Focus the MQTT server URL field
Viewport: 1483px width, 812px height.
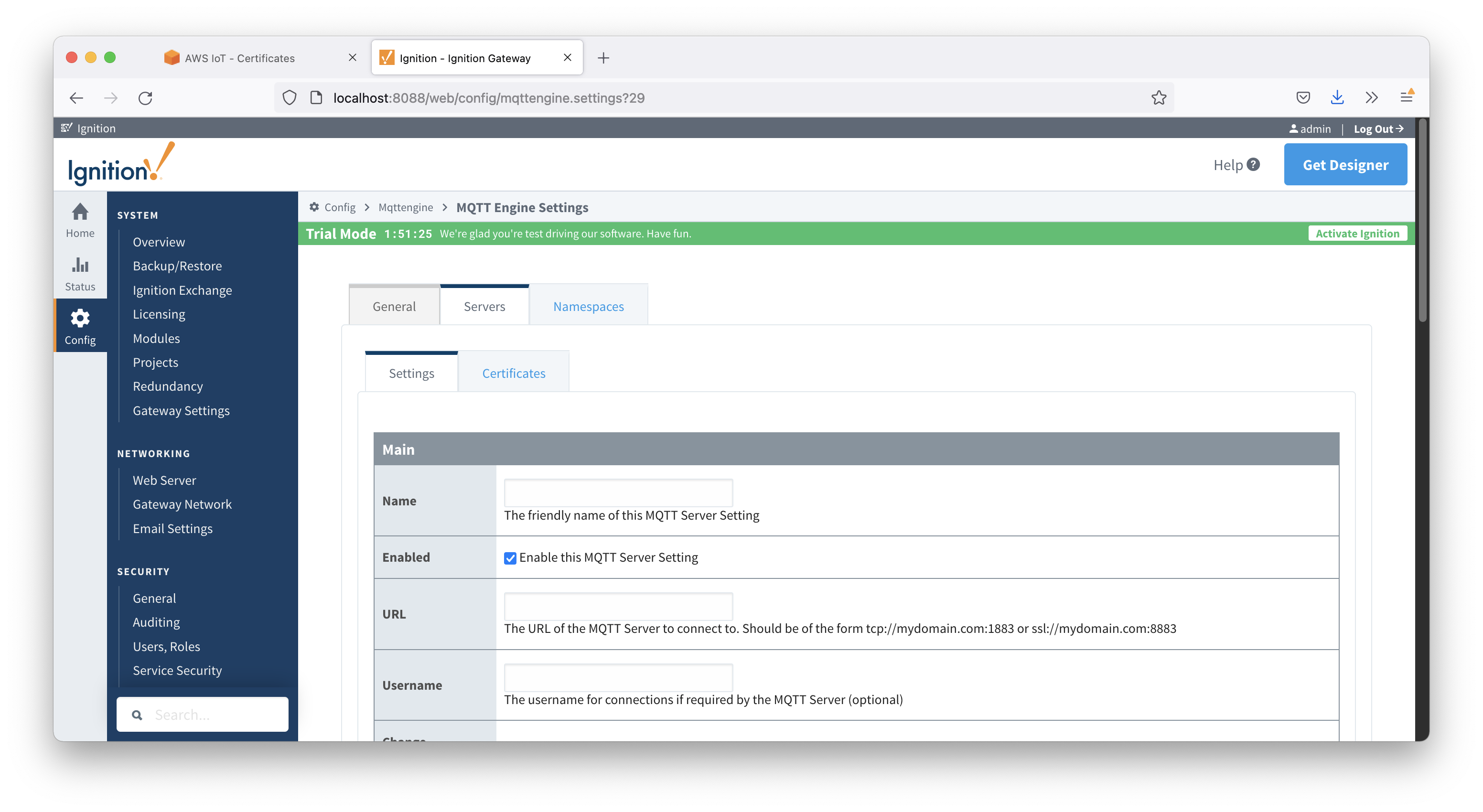point(618,606)
